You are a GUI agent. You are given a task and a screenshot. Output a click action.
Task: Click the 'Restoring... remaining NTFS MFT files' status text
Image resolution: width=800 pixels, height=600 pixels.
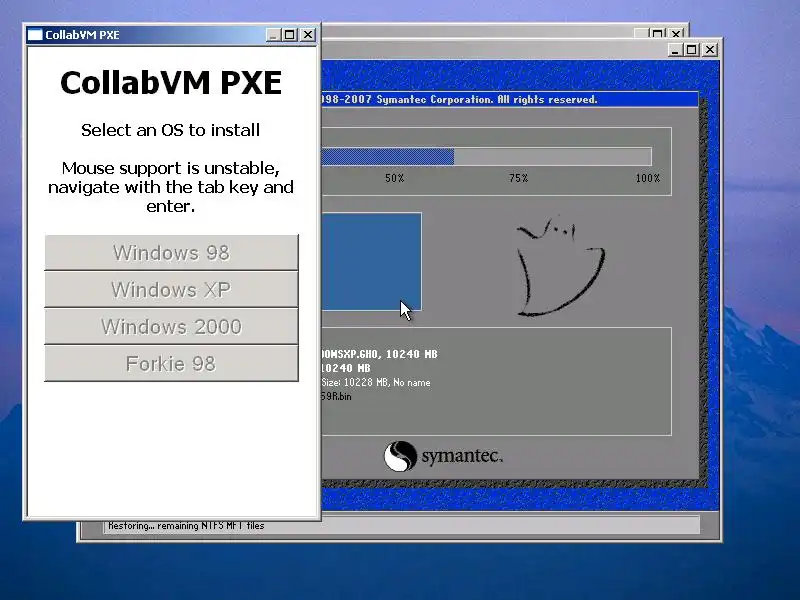tap(186, 526)
